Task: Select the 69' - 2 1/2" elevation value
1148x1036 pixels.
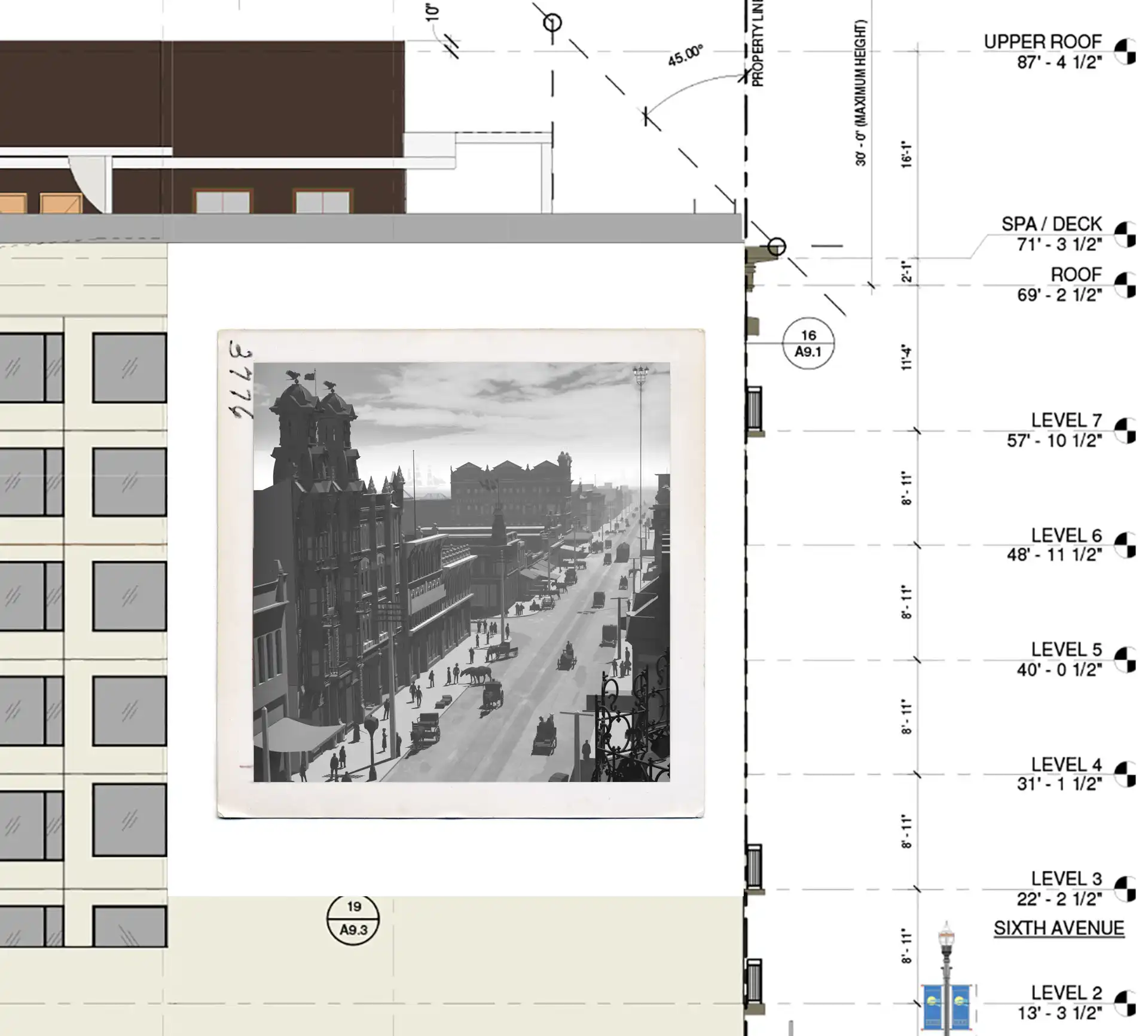Action: 1060,295
